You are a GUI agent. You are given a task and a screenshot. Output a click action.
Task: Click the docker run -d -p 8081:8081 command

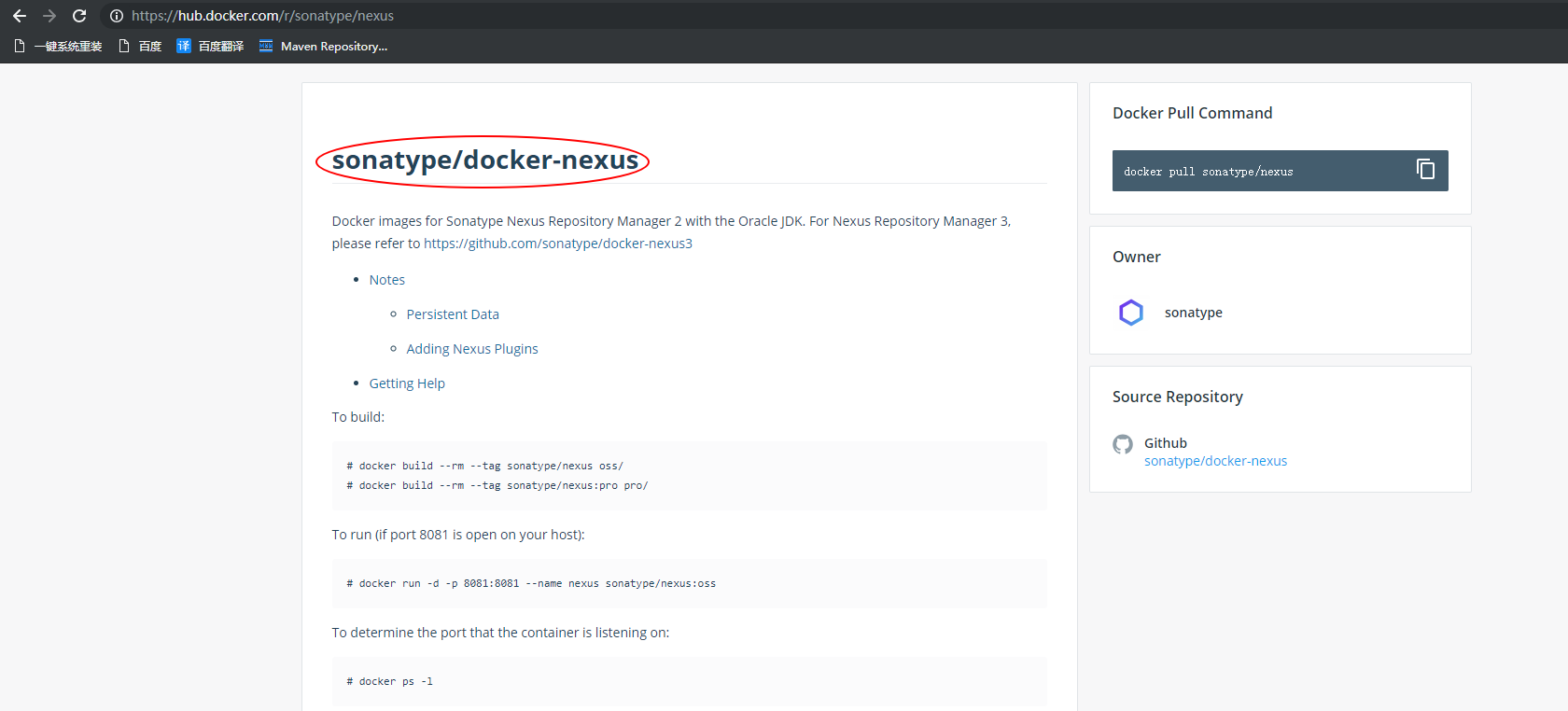click(531, 583)
